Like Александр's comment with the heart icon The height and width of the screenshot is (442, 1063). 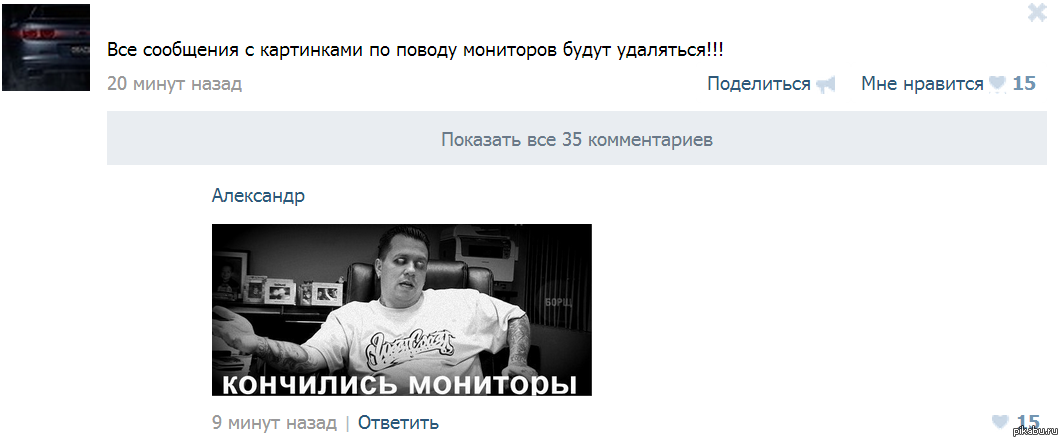[x=1001, y=422]
